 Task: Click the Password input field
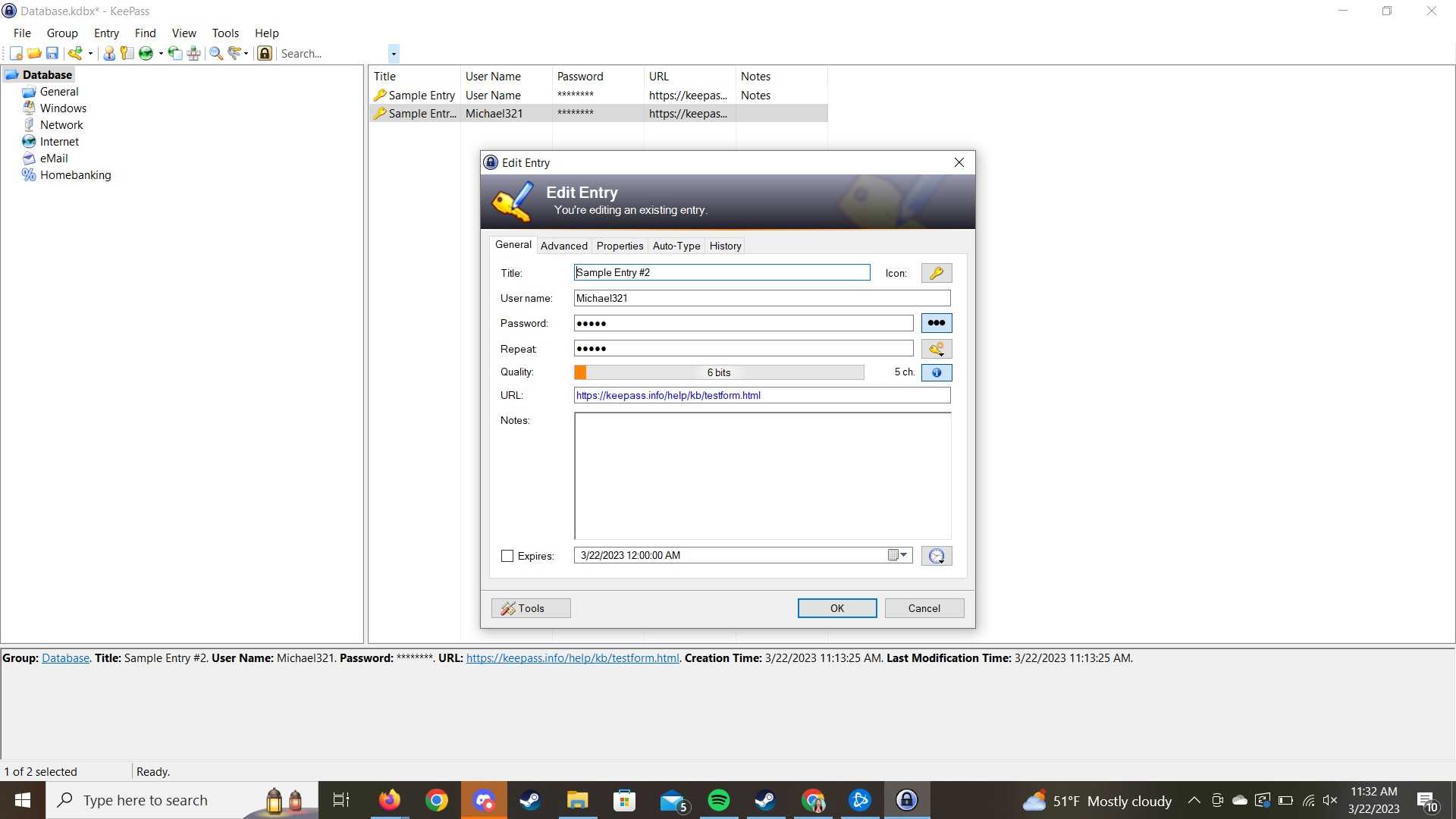pyautogui.click(x=743, y=323)
